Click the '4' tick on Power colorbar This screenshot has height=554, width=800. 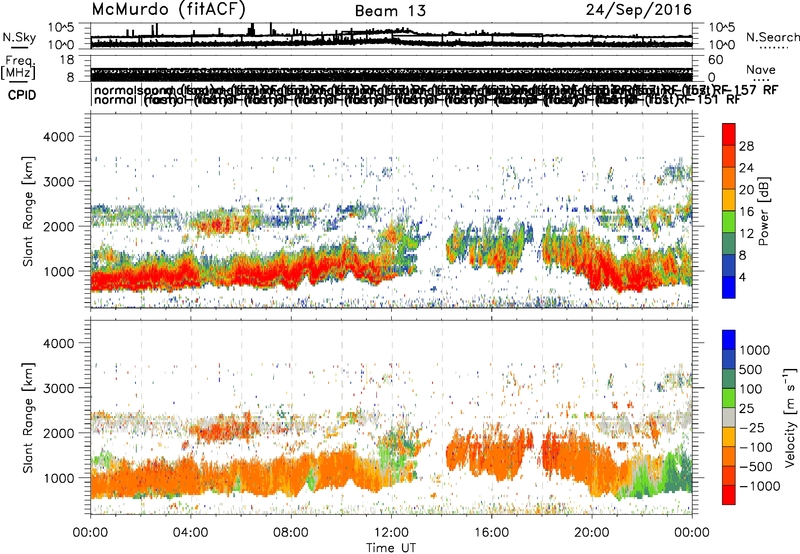click(742, 277)
